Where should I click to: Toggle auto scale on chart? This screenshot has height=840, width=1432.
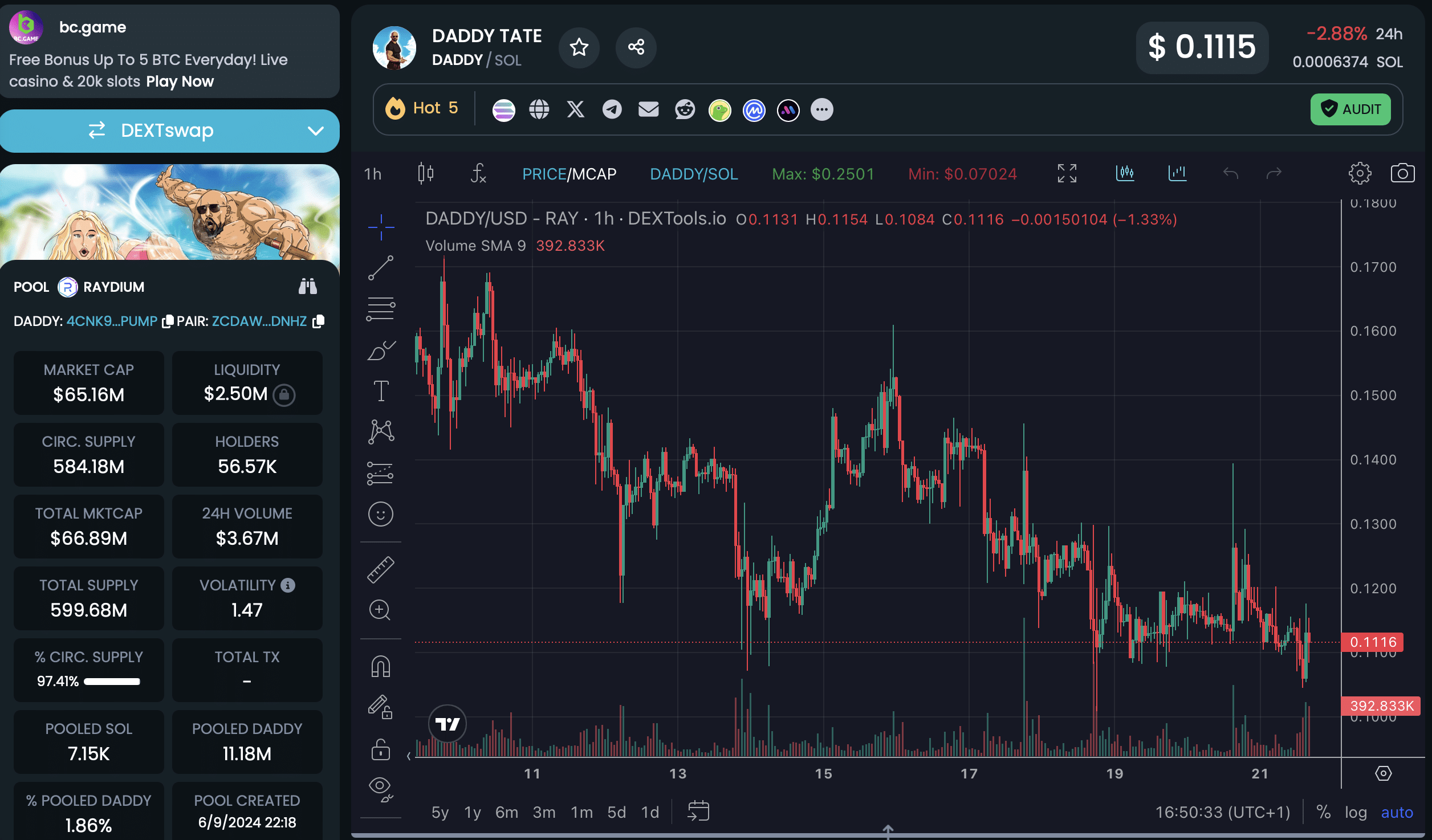(x=1397, y=812)
